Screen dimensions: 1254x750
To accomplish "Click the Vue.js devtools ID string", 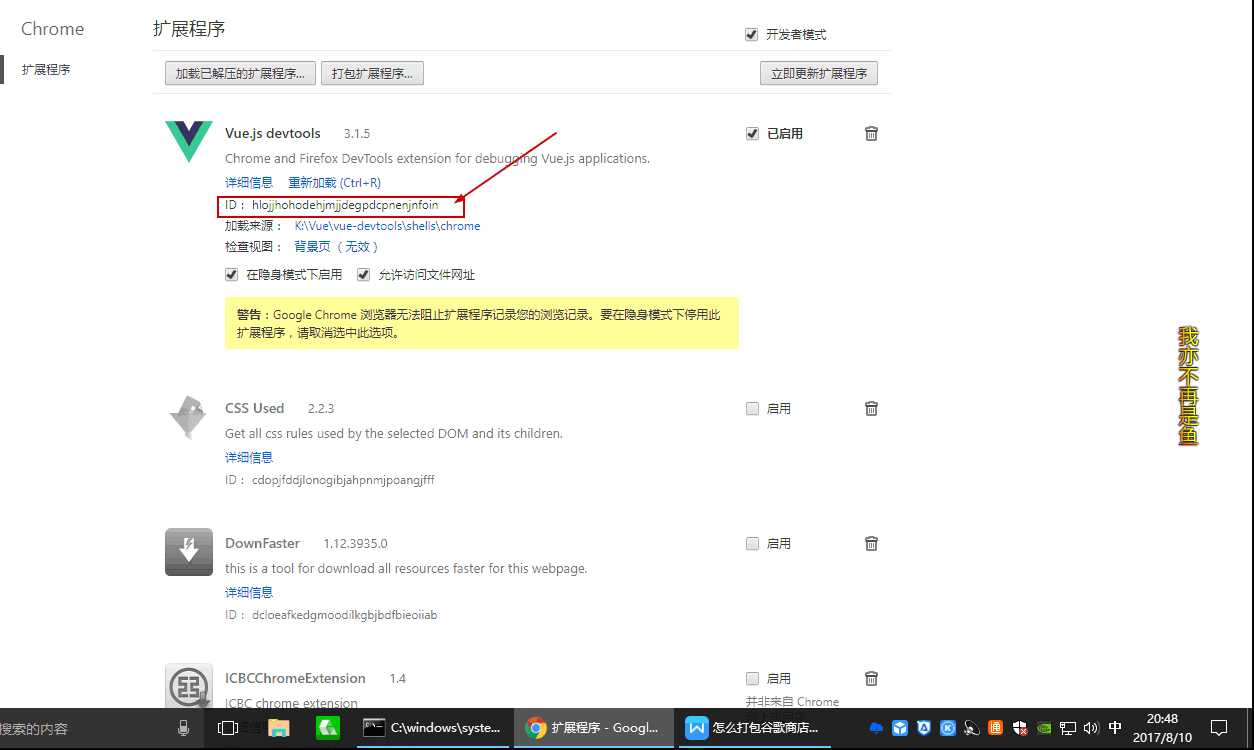I will point(345,205).
